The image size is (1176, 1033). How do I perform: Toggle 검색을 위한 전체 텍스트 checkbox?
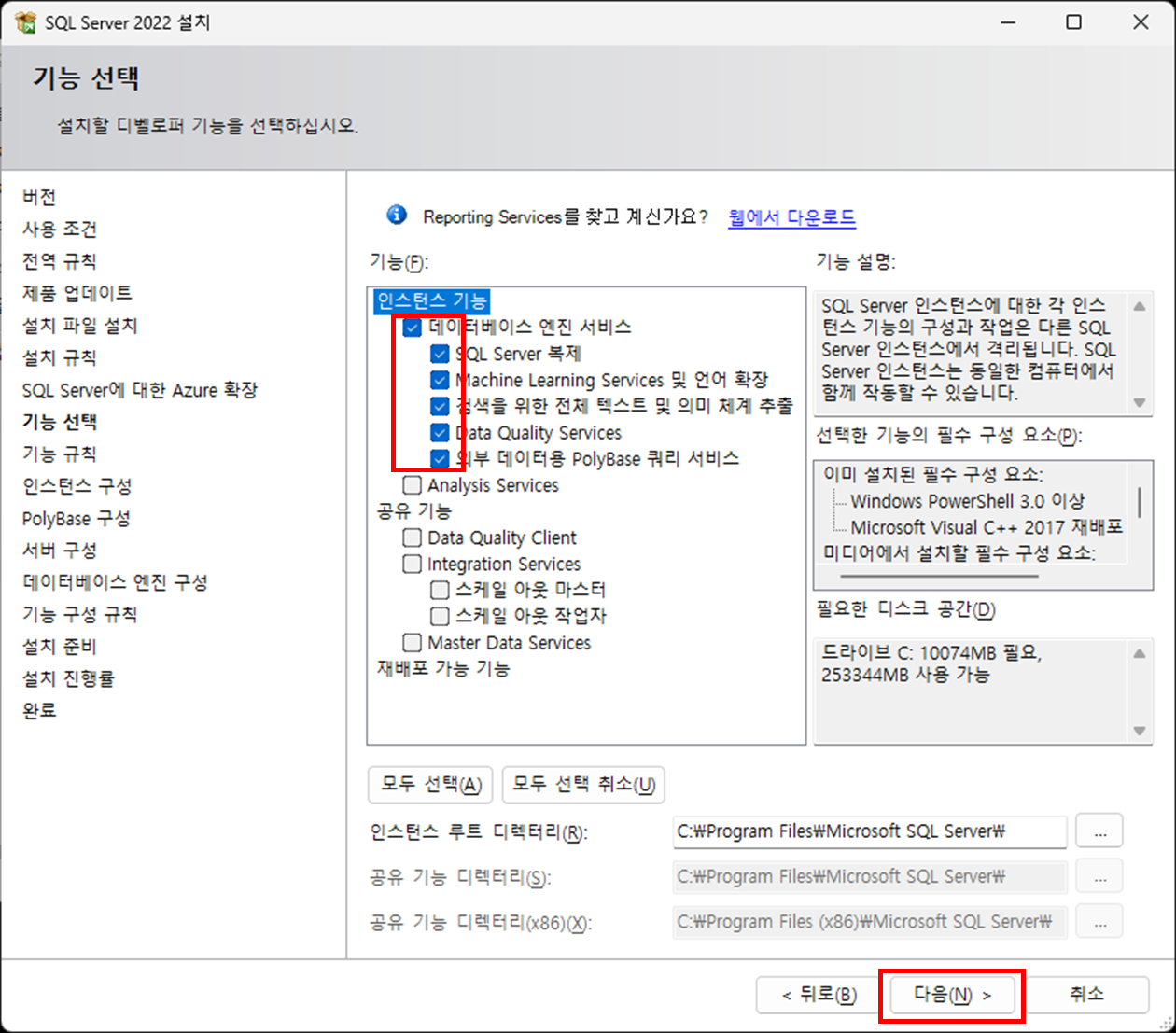click(440, 406)
